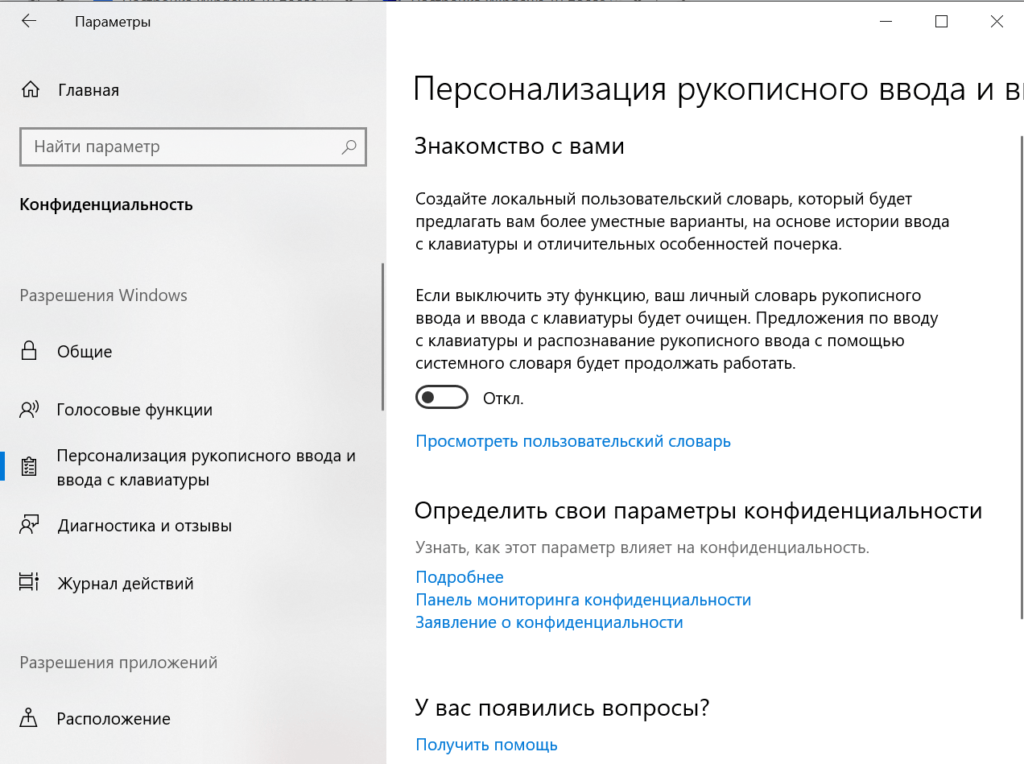This screenshot has height=764, width=1024.
Task: Focus the Найти параметр search field
Action: point(193,147)
